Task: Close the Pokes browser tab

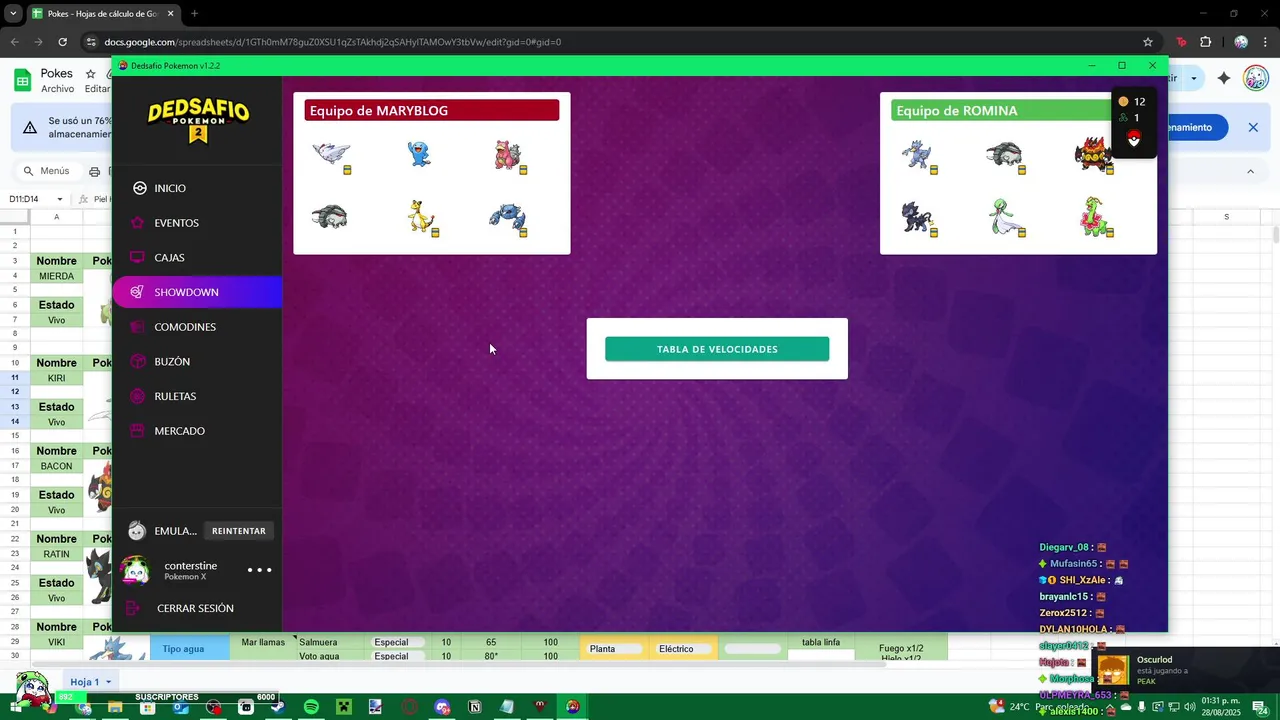Action: (x=171, y=14)
